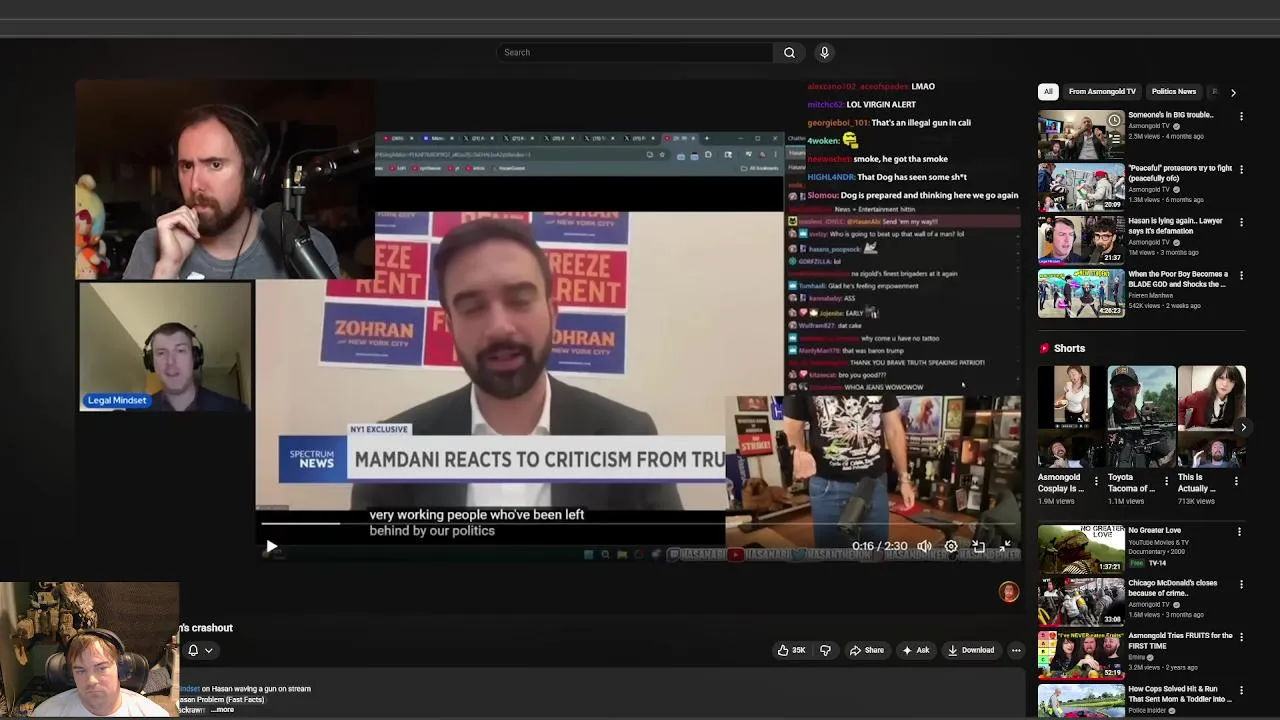Image resolution: width=1280 pixels, height=720 pixels.
Task: Click the Download button
Action: (x=970, y=650)
